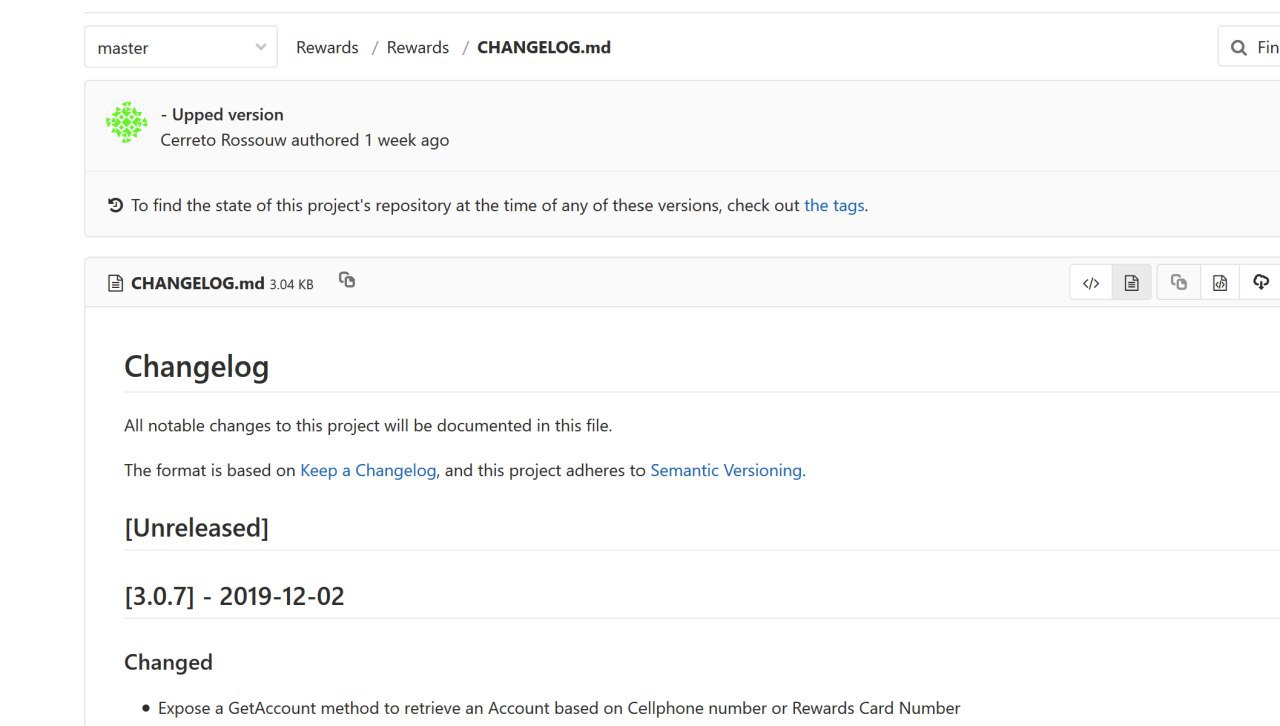Open the "- Upped version" commit
1280x726 pixels.
(x=222, y=114)
